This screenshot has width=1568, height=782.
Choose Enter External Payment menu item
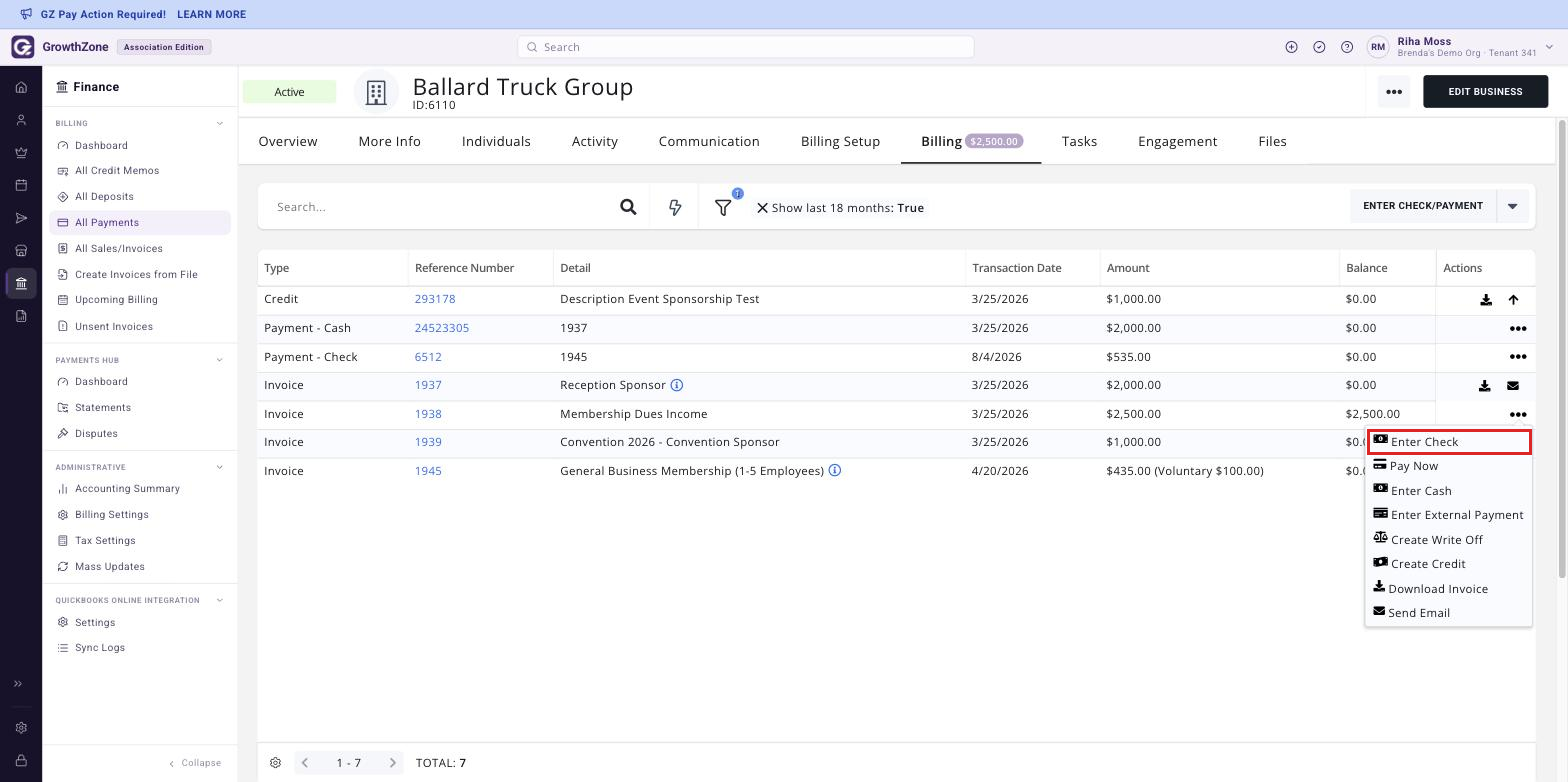click(x=1449, y=515)
